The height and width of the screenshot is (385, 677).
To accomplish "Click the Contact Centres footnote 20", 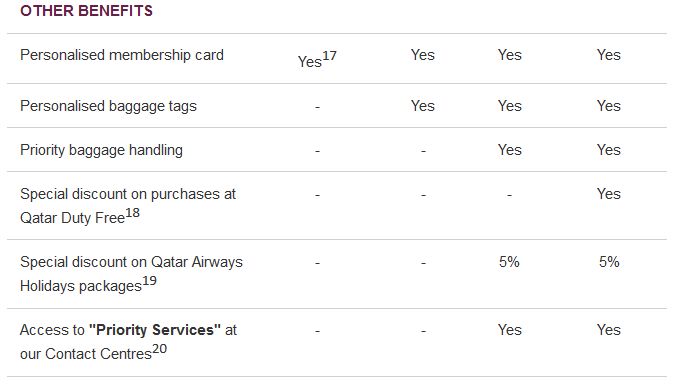I will coord(159,349).
